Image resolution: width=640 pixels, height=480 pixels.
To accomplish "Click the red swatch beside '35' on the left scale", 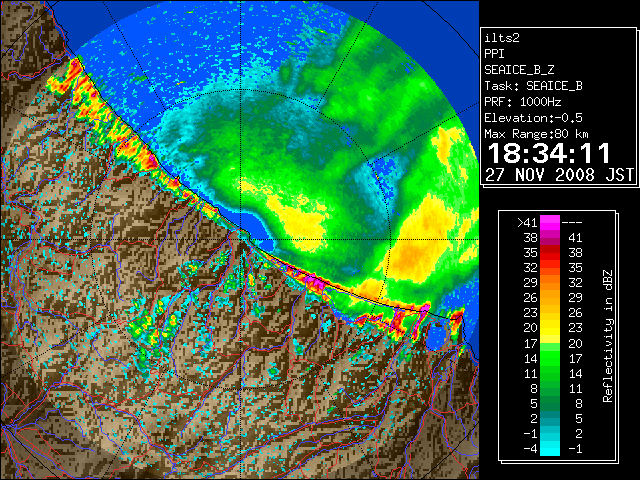I will click(550, 253).
